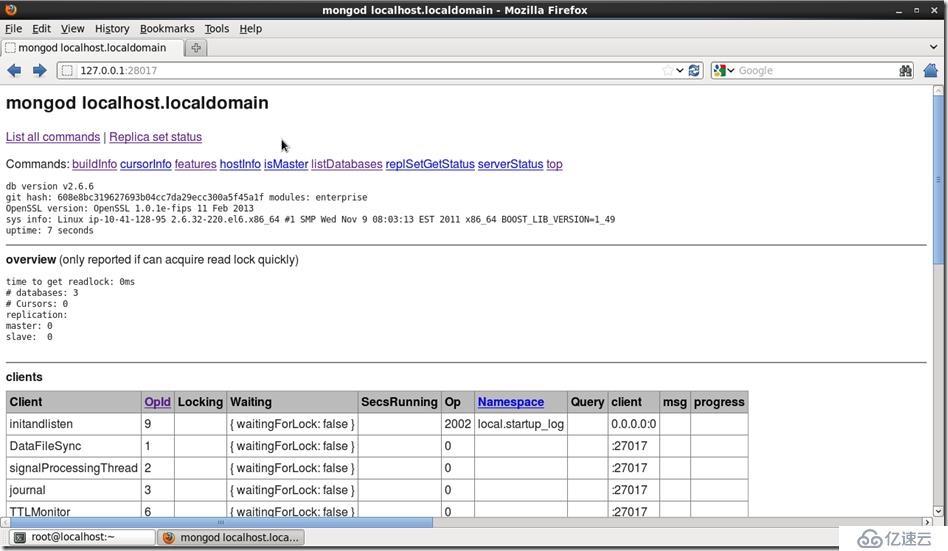The height and width of the screenshot is (551, 948).
Task: Open the Help menu
Action: 250,28
